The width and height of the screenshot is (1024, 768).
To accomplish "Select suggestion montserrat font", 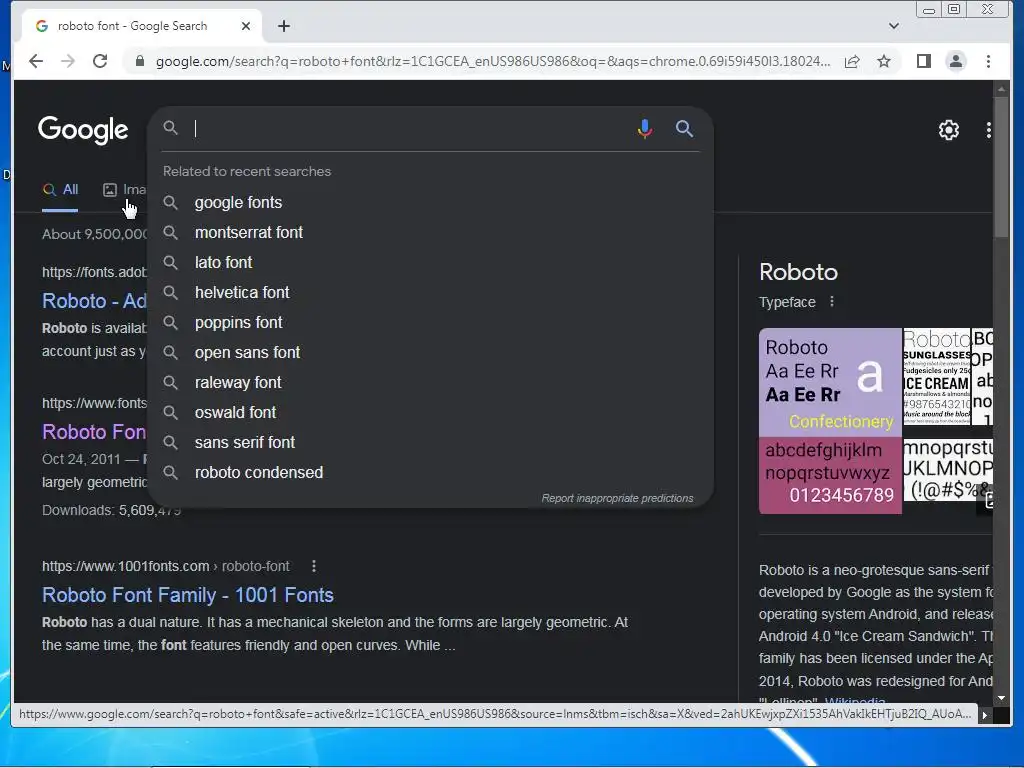I will click(x=430, y=232).
